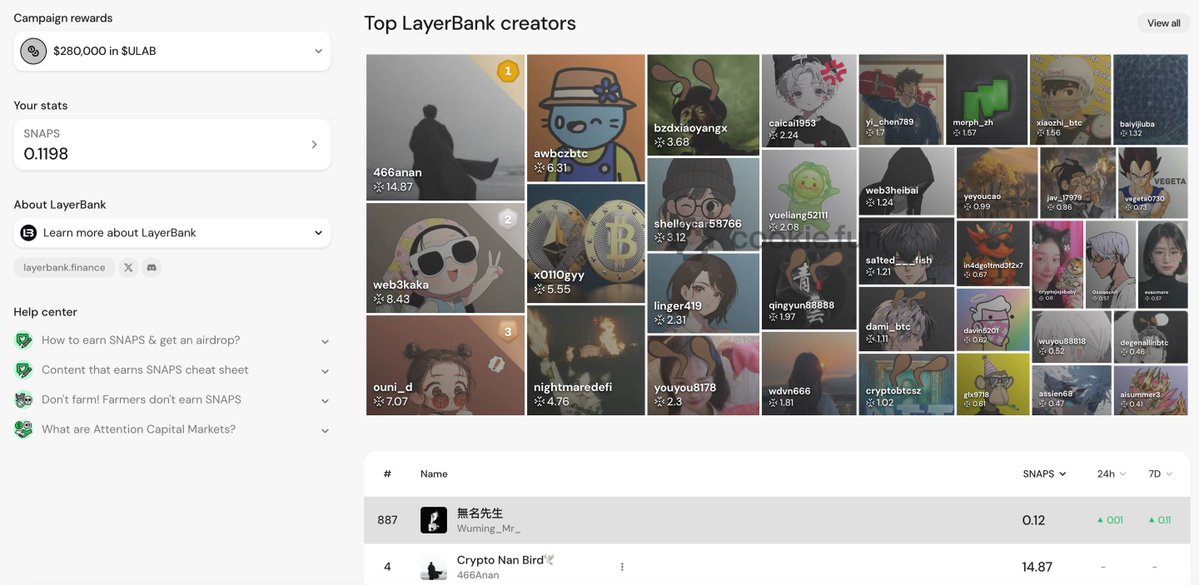Click the 466Anan avatar in row 4
This screenshot has height=585, width=1199.
pyautogui.click(x=434, y=567)
